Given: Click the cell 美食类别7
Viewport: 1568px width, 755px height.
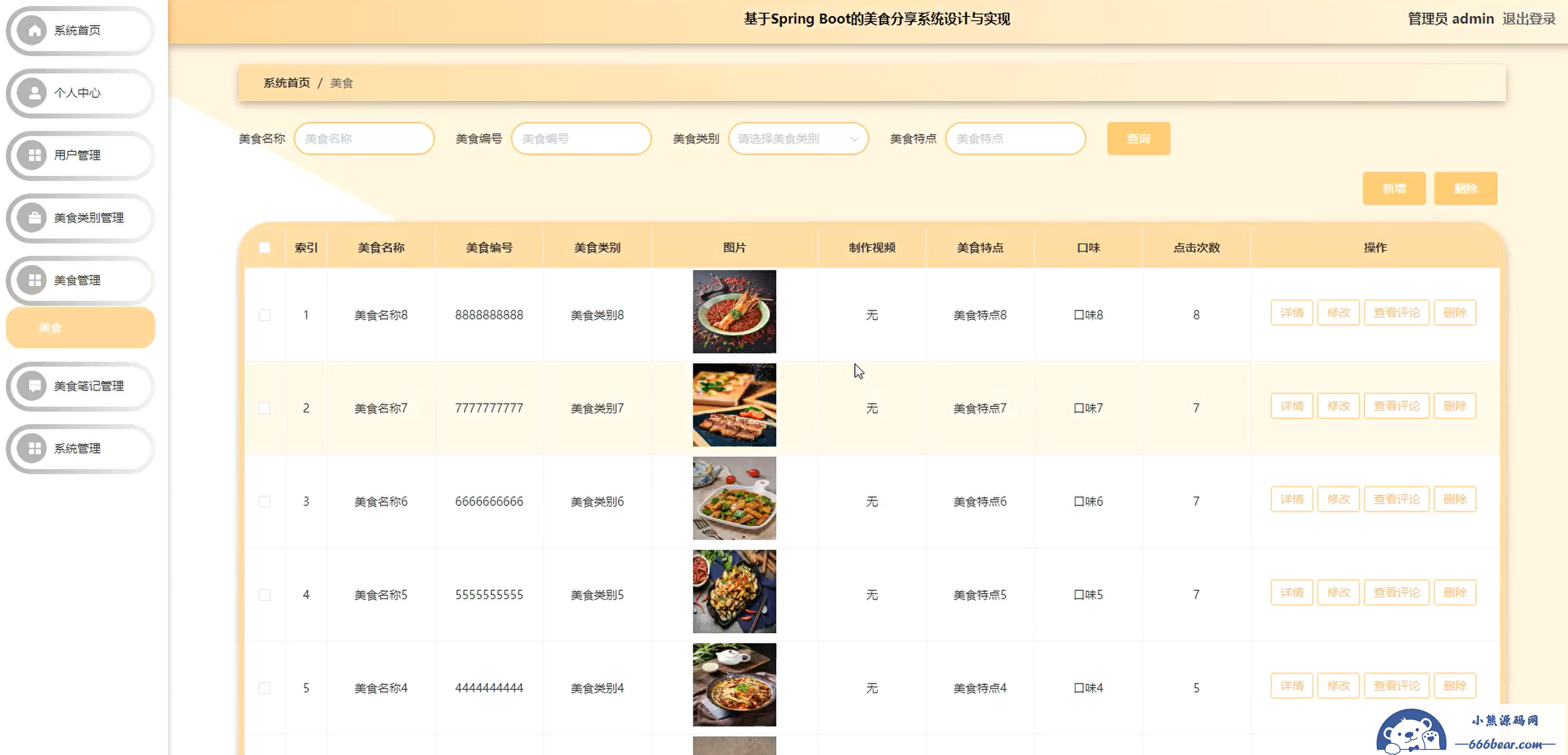Looking at the screenshot, I should tap(597, 408).
